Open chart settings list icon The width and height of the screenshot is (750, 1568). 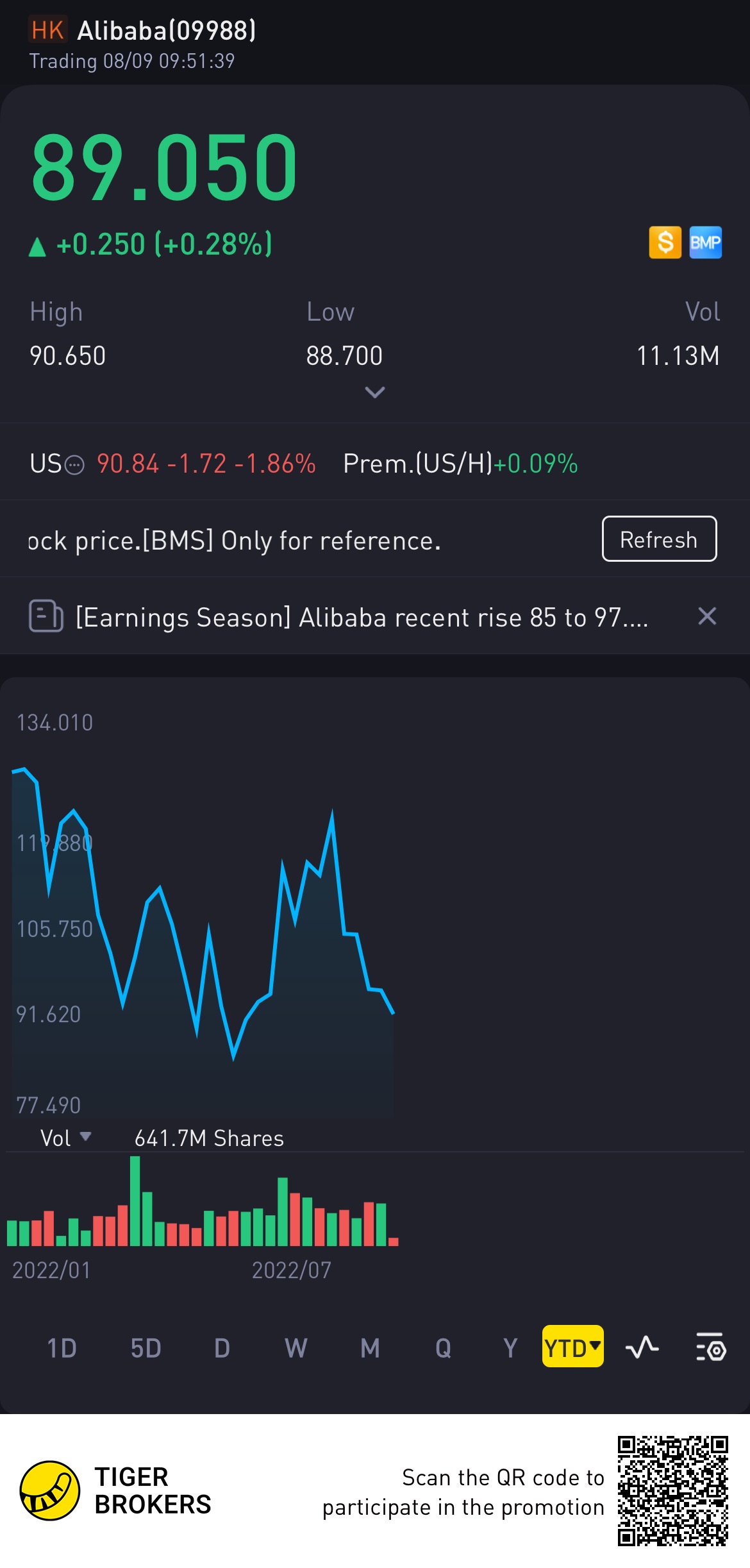pos(710,1347)
